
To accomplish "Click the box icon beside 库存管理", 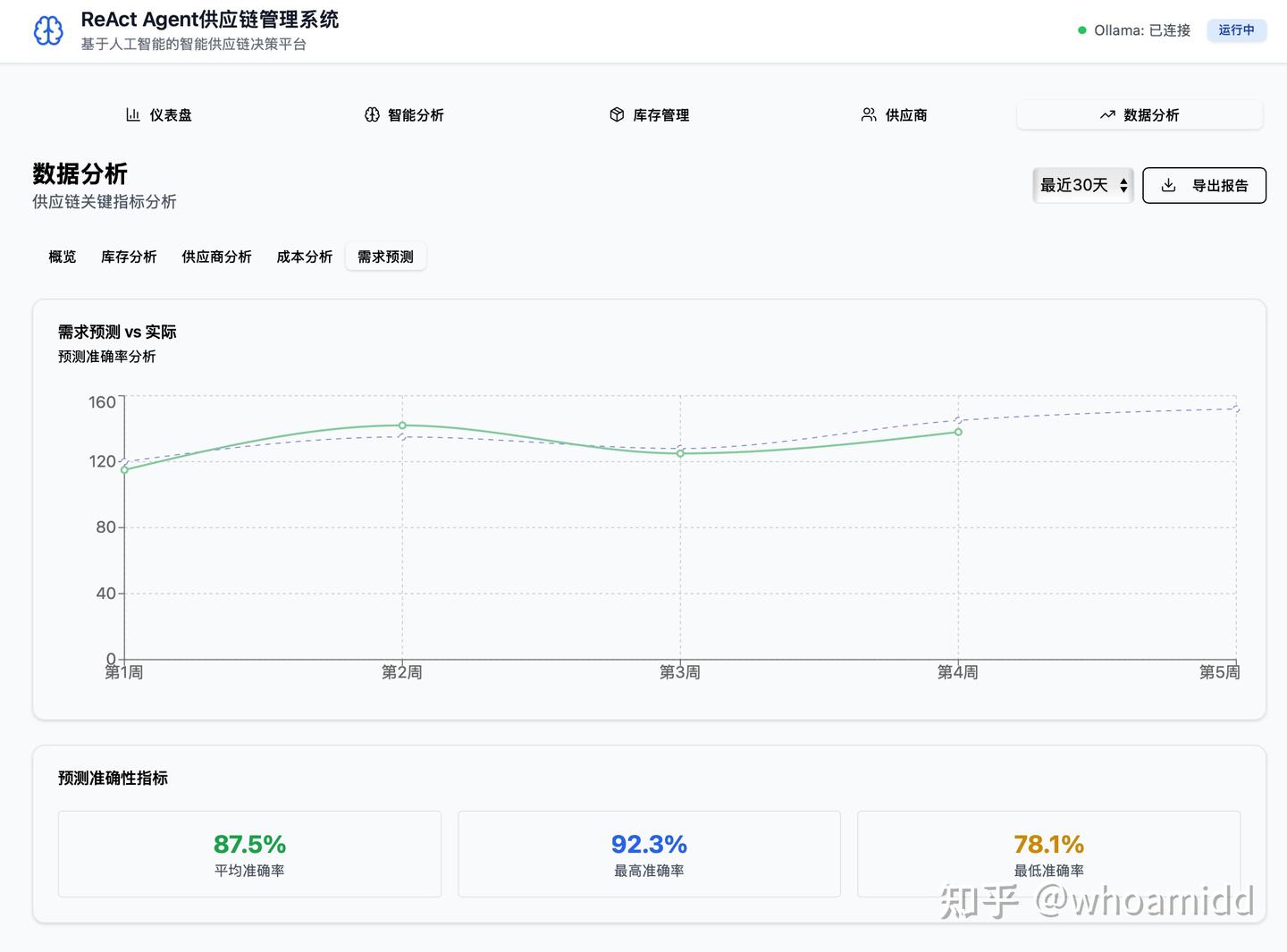I will (617, 114).
